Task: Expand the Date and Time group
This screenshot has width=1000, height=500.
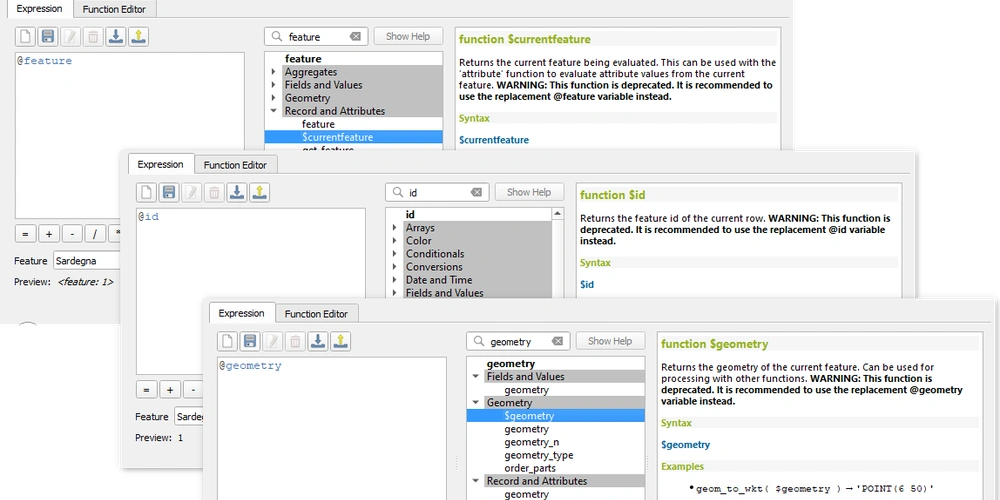Action: [x=395, y=280]
